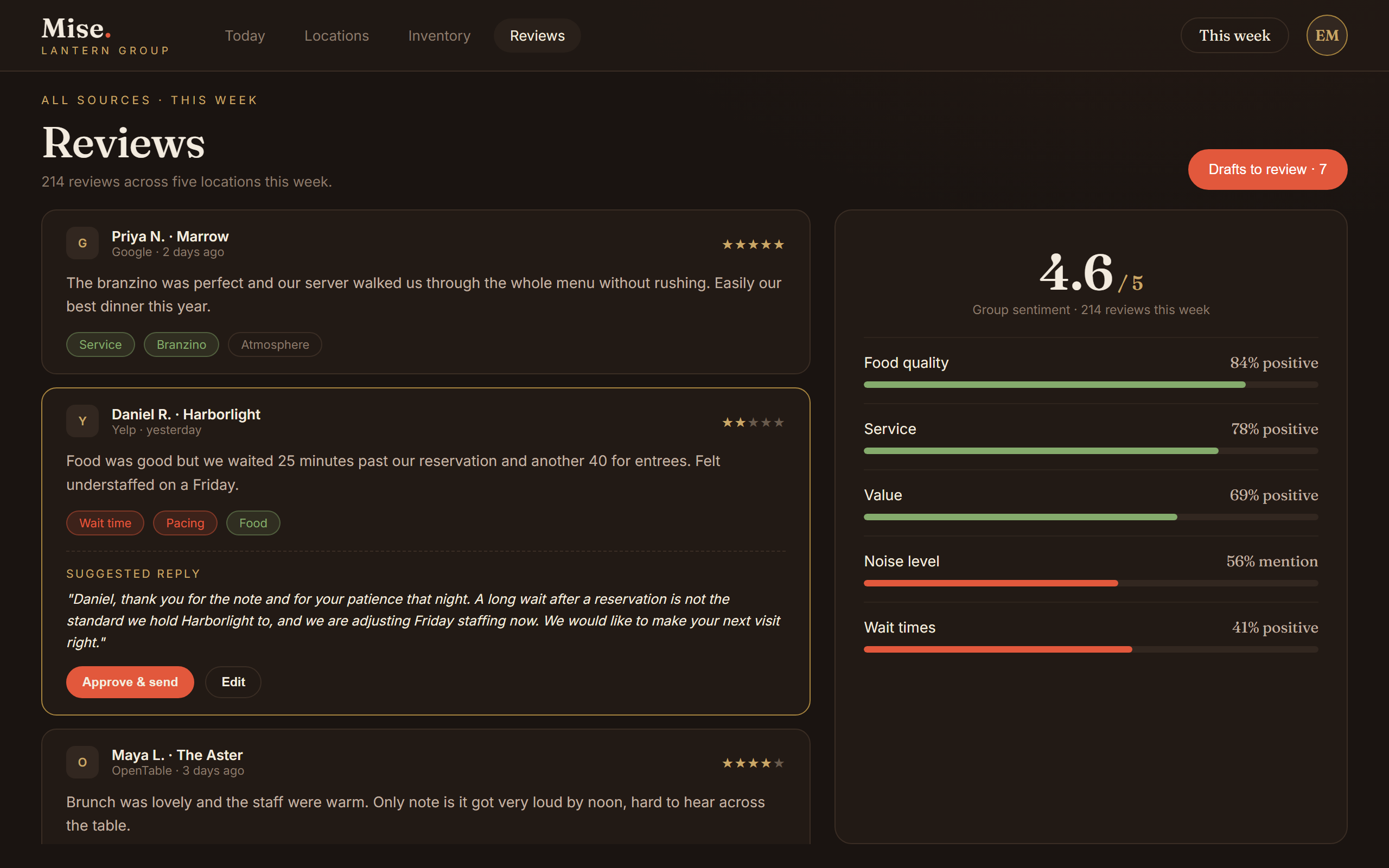Click the Value label
This screenshot has width=1389, height=868.
point(883,495)
